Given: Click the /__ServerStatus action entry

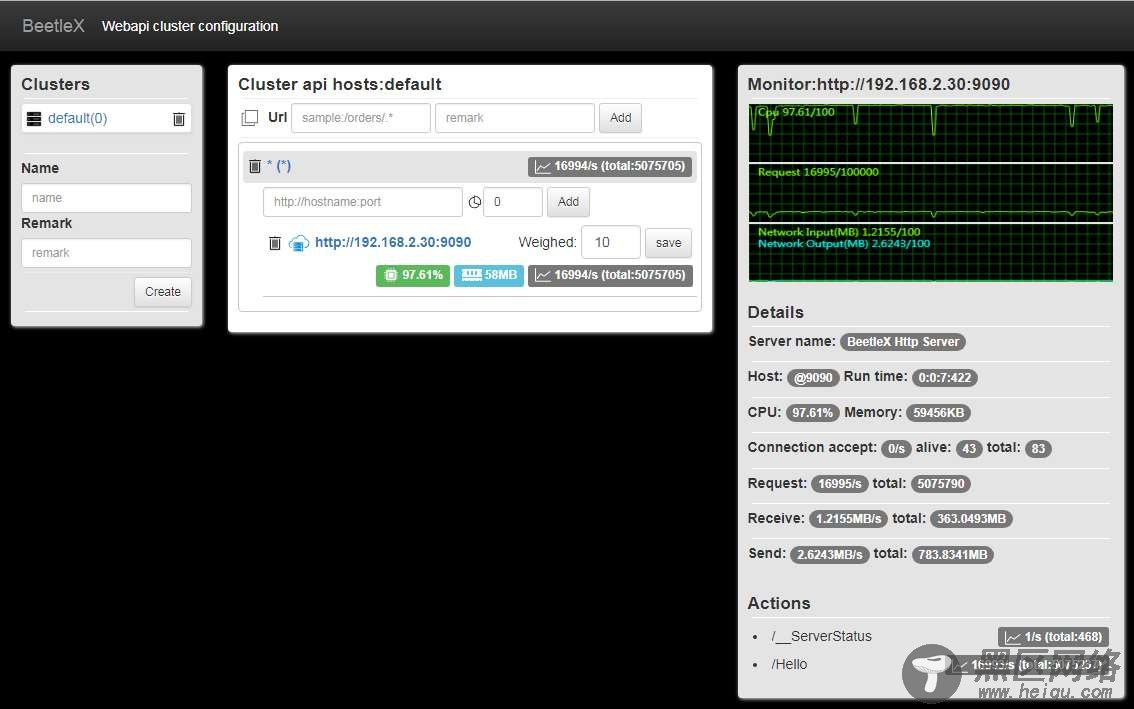Looking at the screenshot, I should [x=822, y=637].
